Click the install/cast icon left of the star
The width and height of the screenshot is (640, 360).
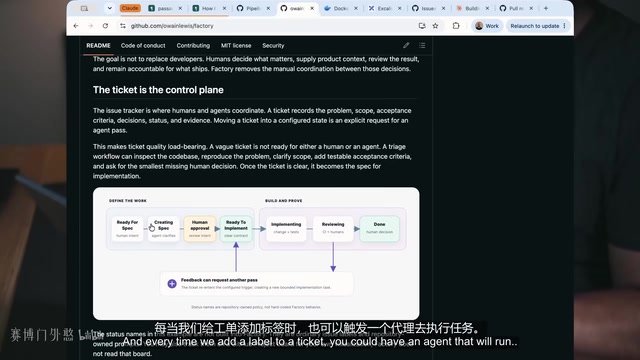point(422,26)
